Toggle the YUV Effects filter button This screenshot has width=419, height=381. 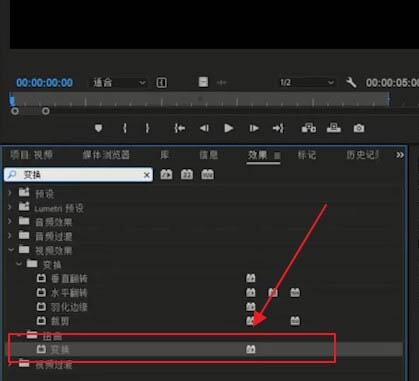pos(207,174)
